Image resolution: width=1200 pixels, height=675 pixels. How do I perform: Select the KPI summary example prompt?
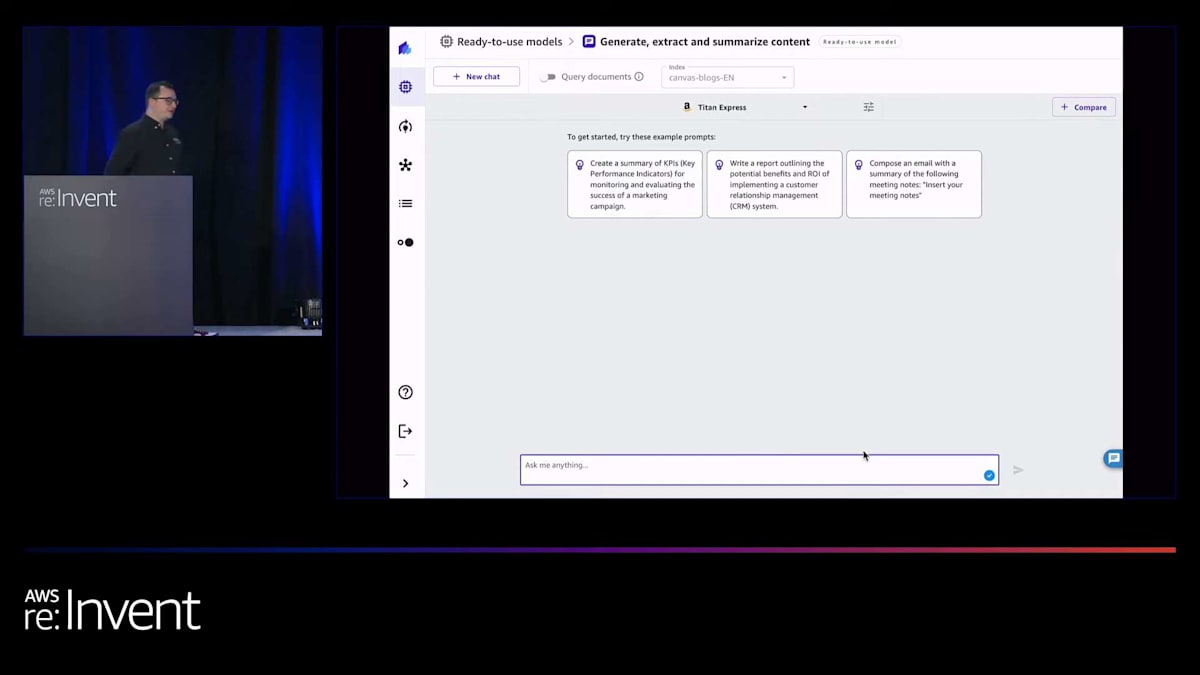635,184
